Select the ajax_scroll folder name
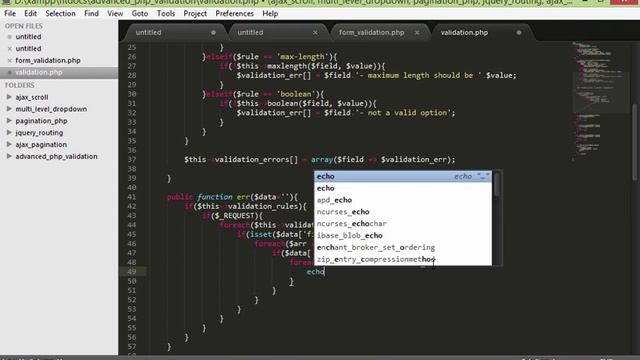 pos(32,97)
